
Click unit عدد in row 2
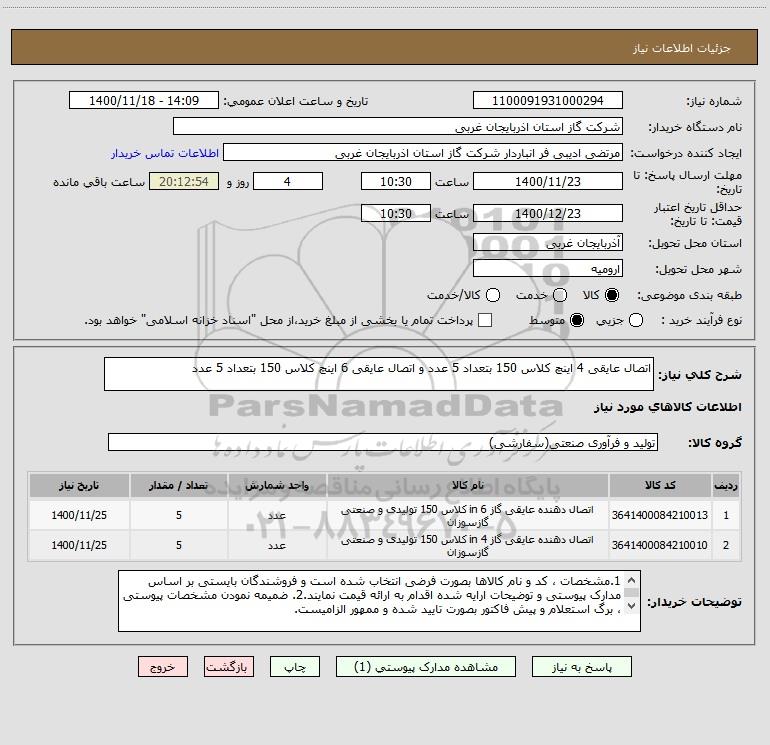(277, 546)
